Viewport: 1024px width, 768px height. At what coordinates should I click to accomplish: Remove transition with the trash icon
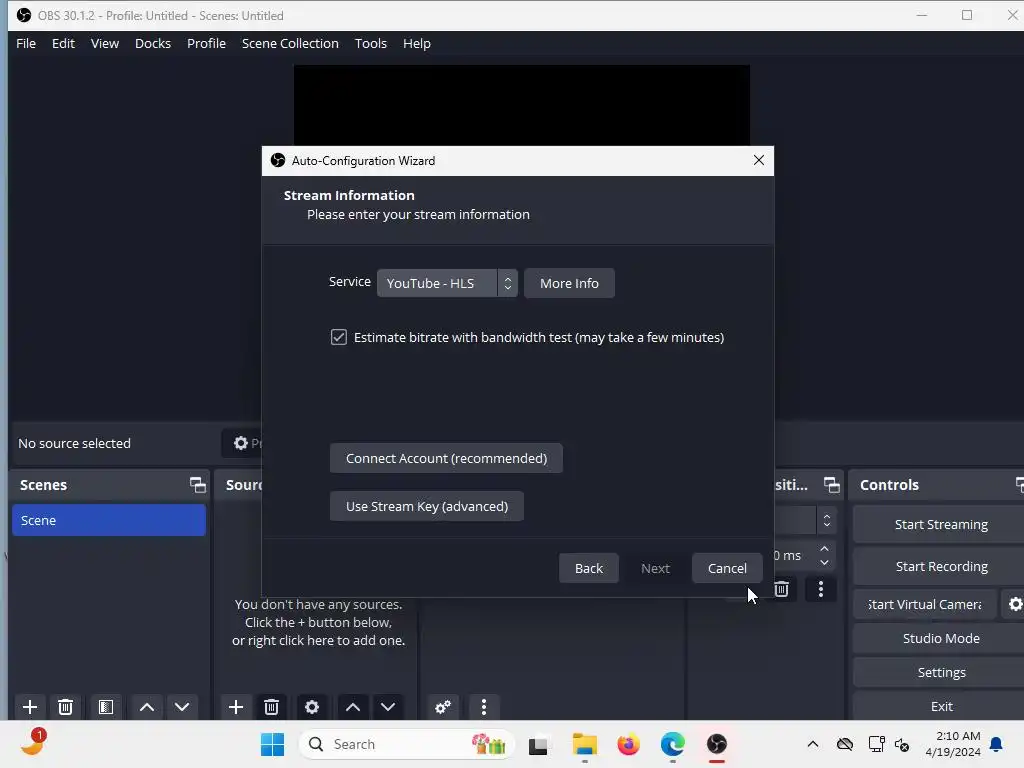point(782,589)
